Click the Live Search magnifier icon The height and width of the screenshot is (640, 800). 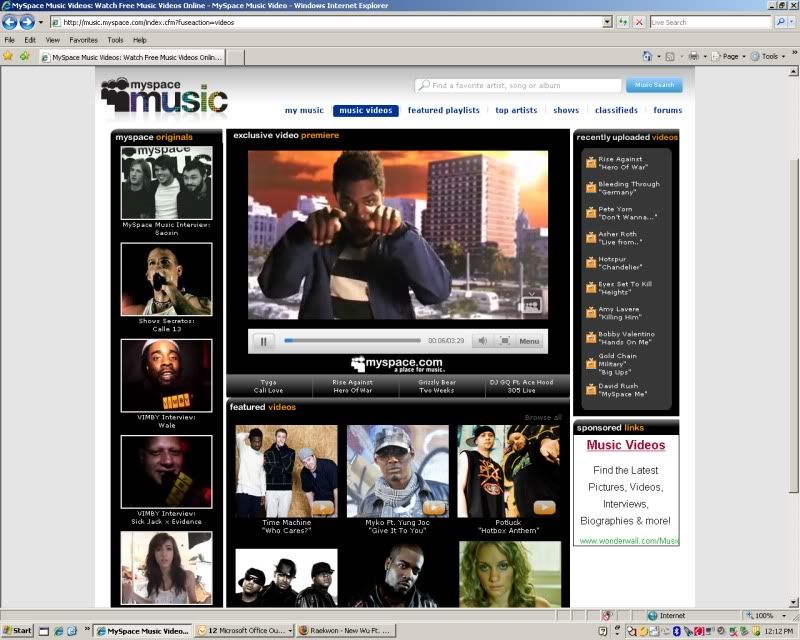tap(780, 22)
